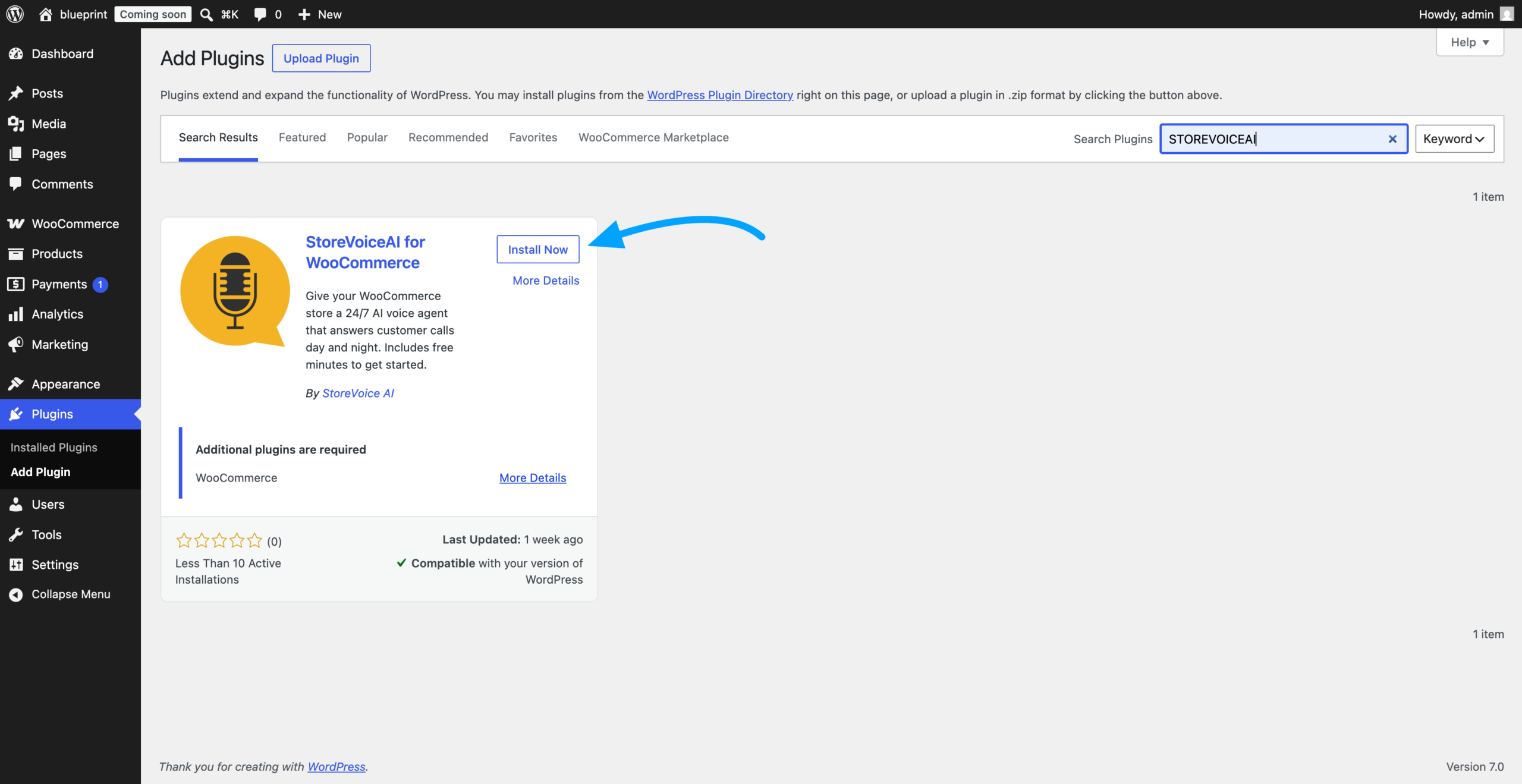Screen dimensions: 1522x784
Task: Clear the plugin search with X
Action: pyautogui.click(x=1392, y=139)
